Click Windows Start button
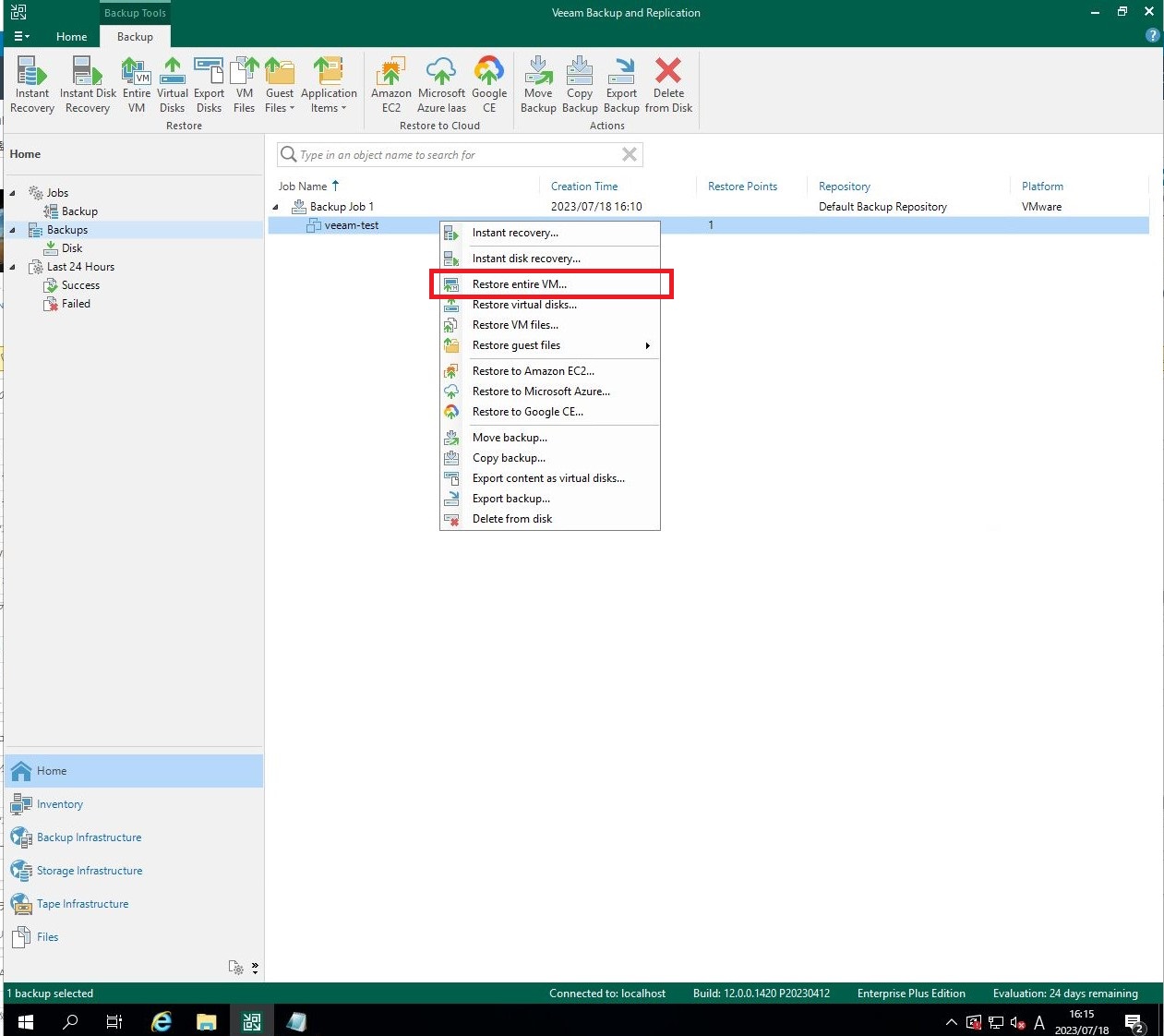 [x=25, y=1021]
